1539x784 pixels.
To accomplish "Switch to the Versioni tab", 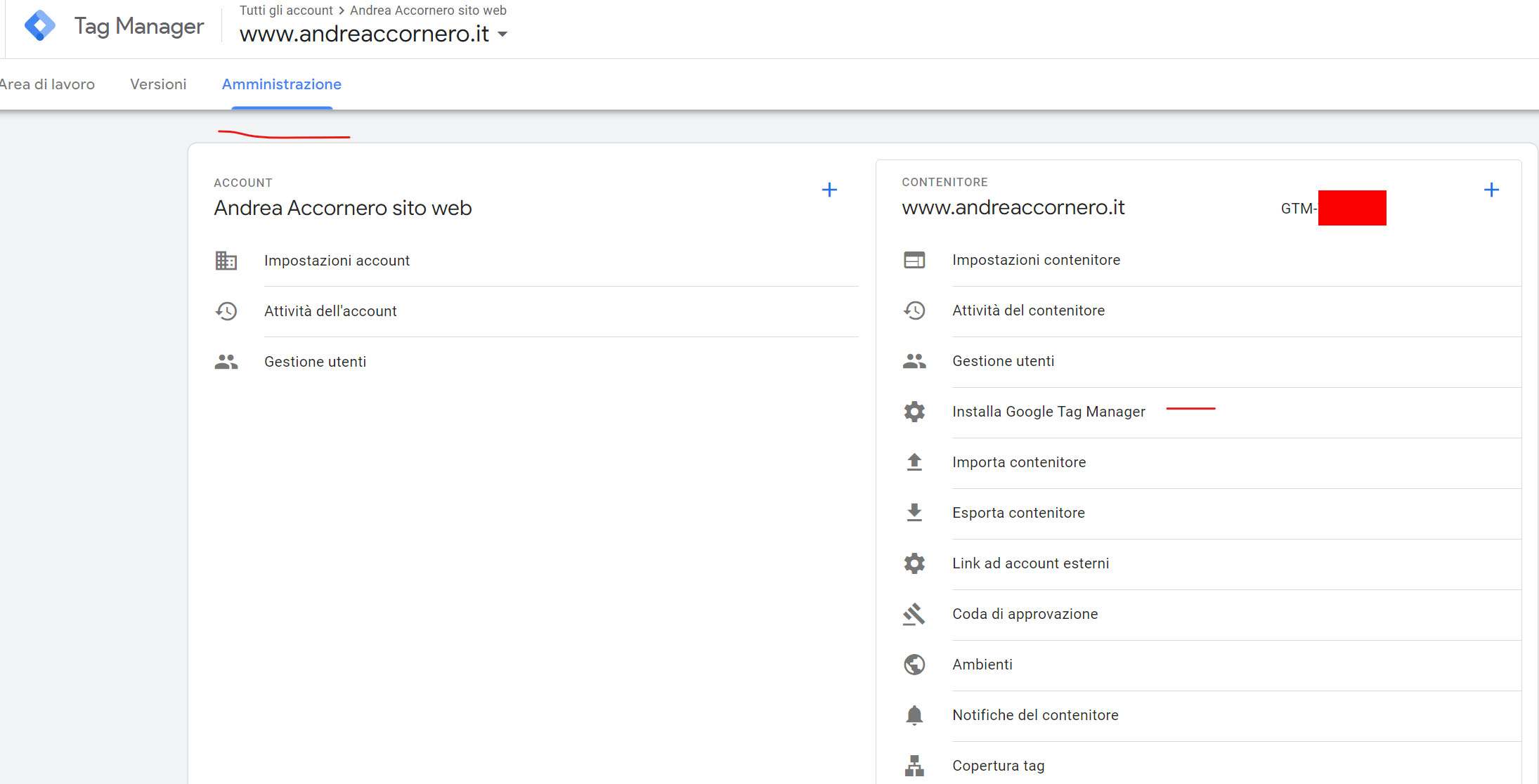I will coord(158,84).
